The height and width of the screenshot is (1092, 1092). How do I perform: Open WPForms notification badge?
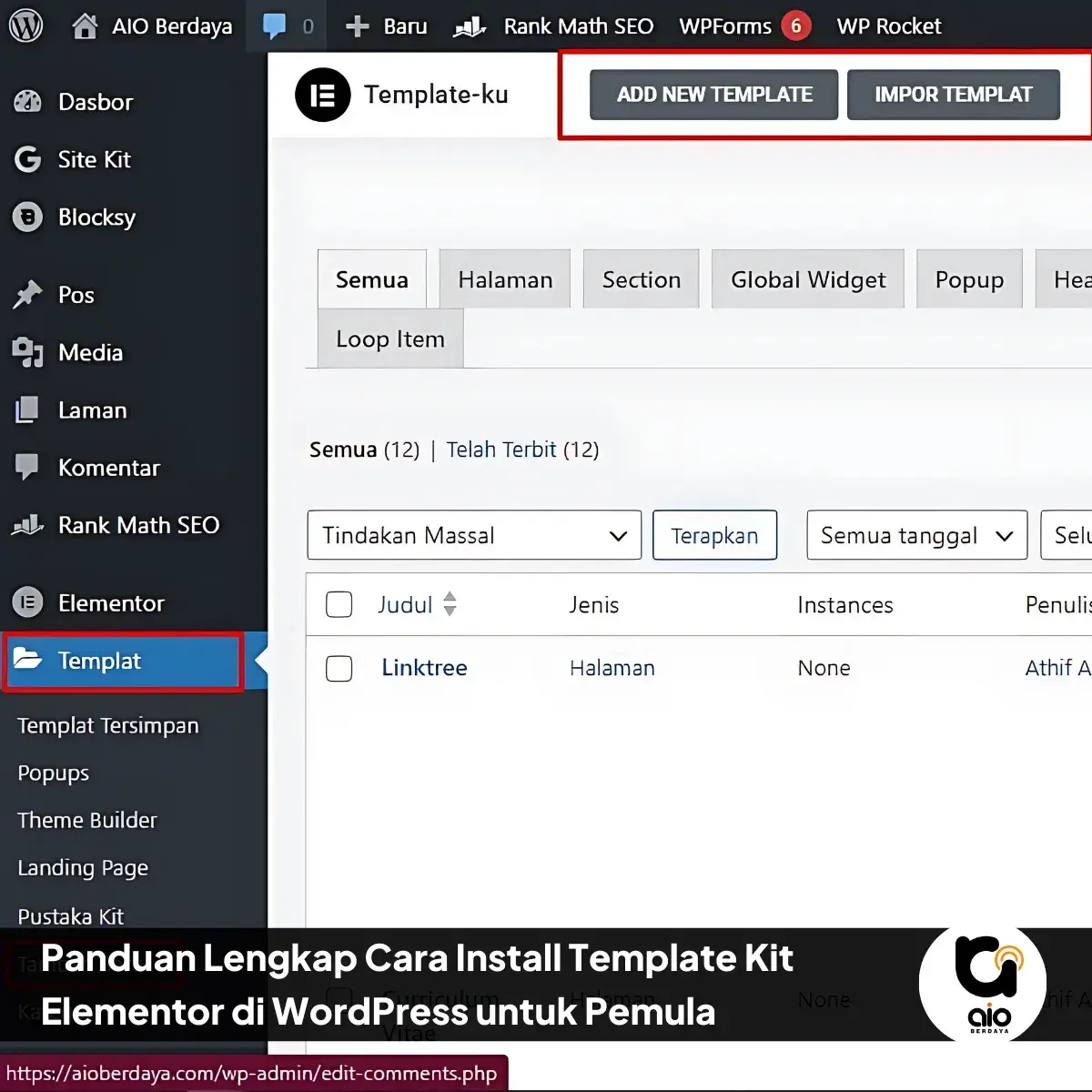[796, 26]
